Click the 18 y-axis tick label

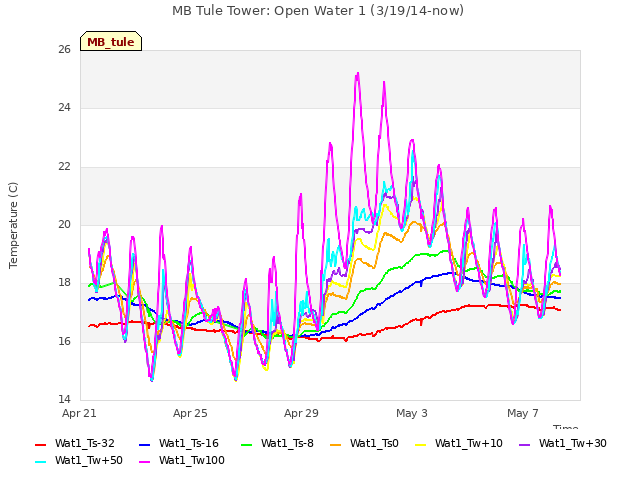64,282
